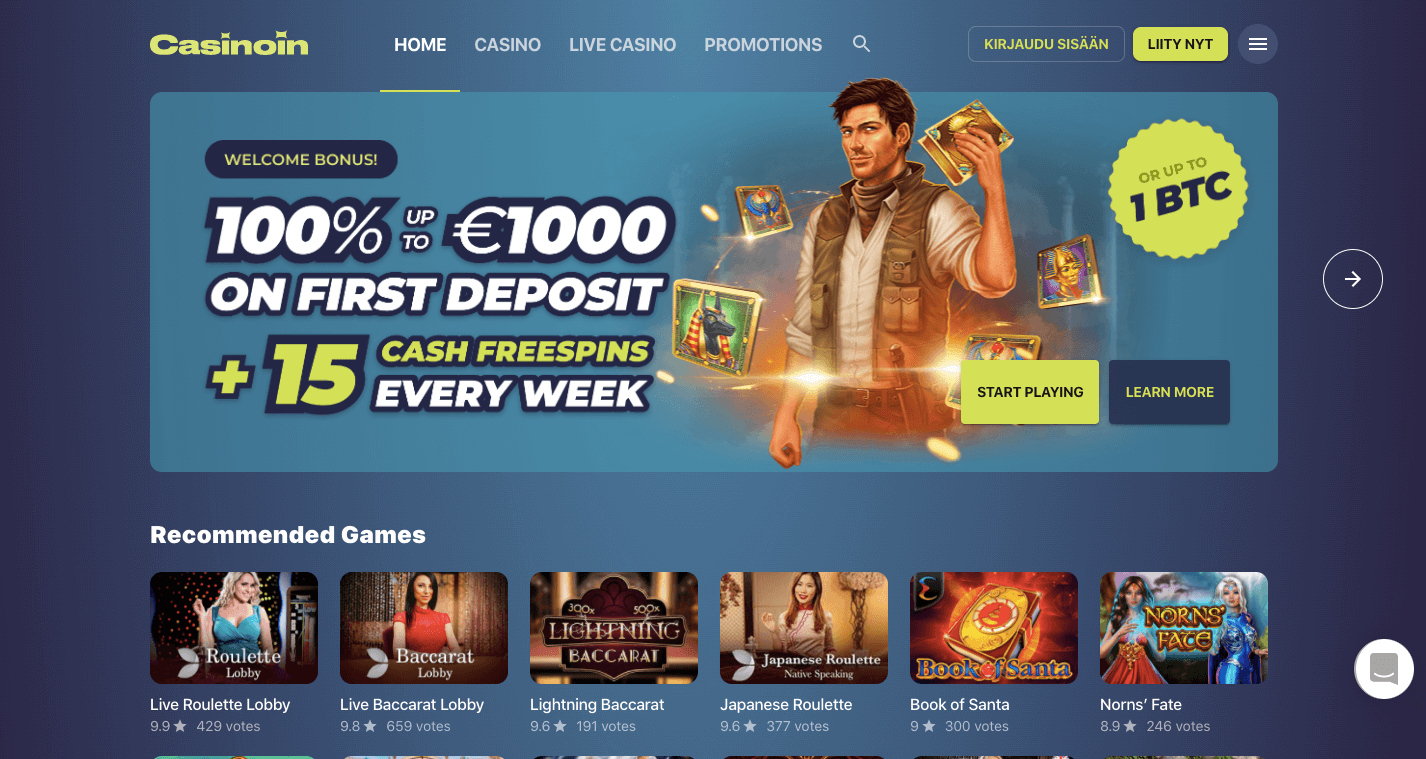Click the search magnifier icon
This screenshot has width=1426, height=759.
[861, 44]
